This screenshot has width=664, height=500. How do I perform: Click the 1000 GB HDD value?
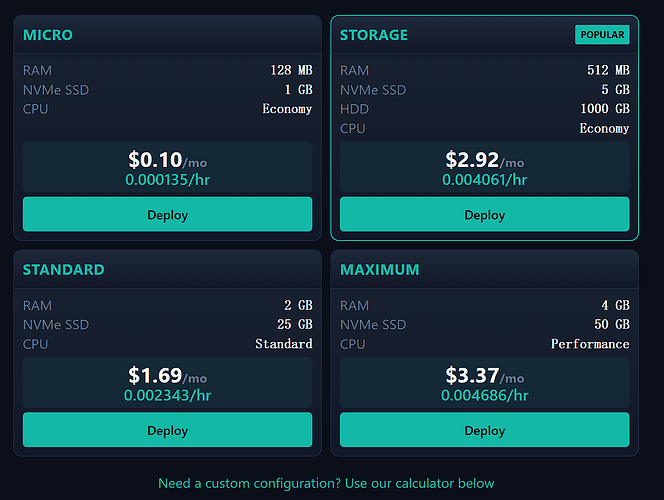pos(605,109)
